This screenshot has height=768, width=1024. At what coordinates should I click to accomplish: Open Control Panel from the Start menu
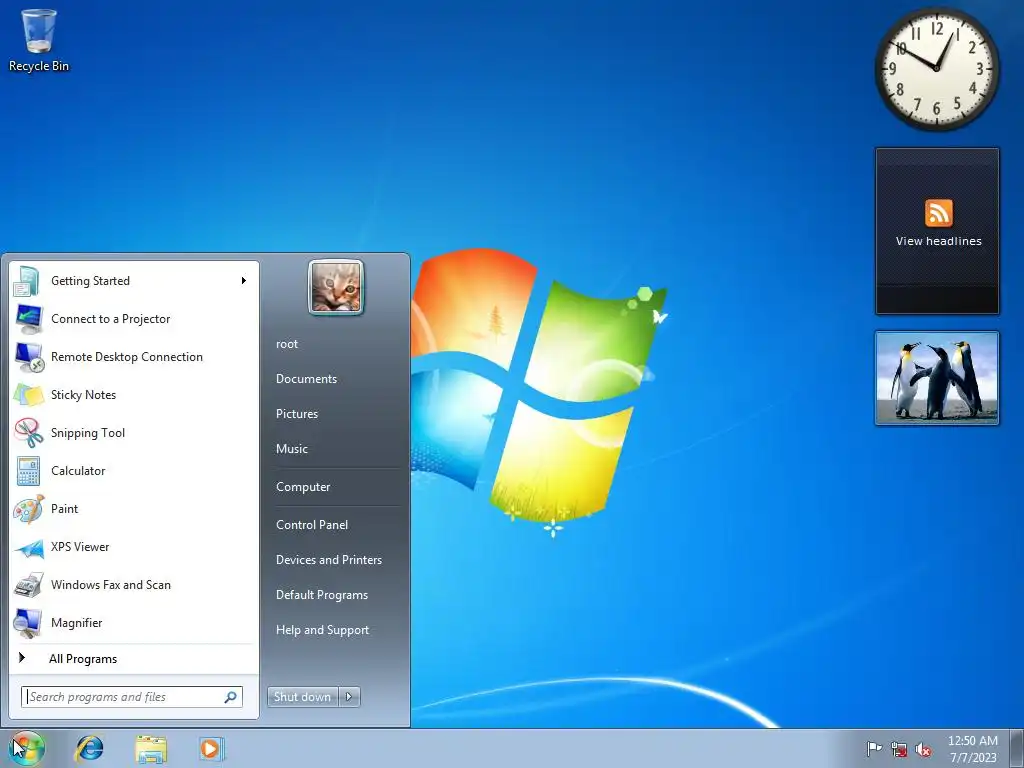312,525
